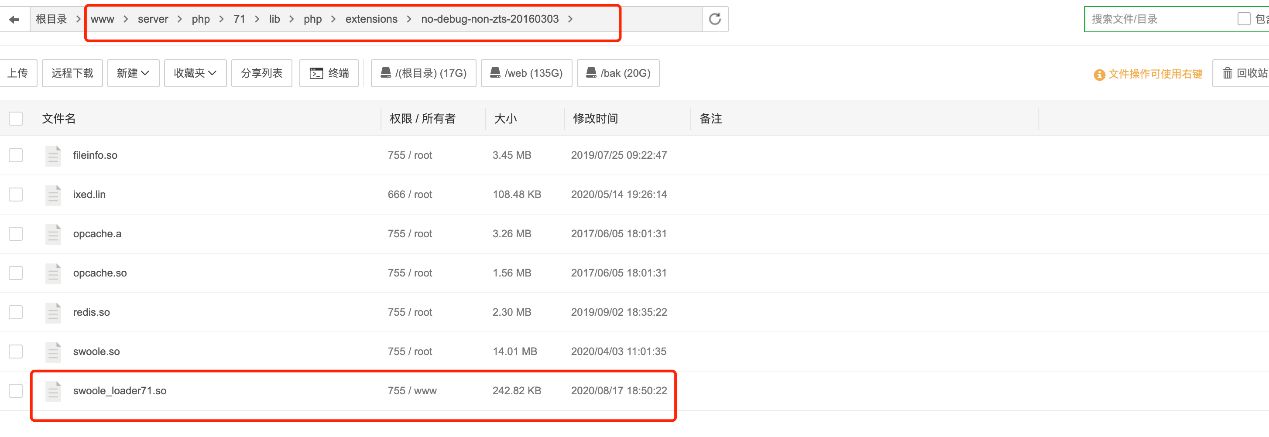Select the opcache.a row checkbox
This screenshot has height=437, width=1269.
pos(16,234)
